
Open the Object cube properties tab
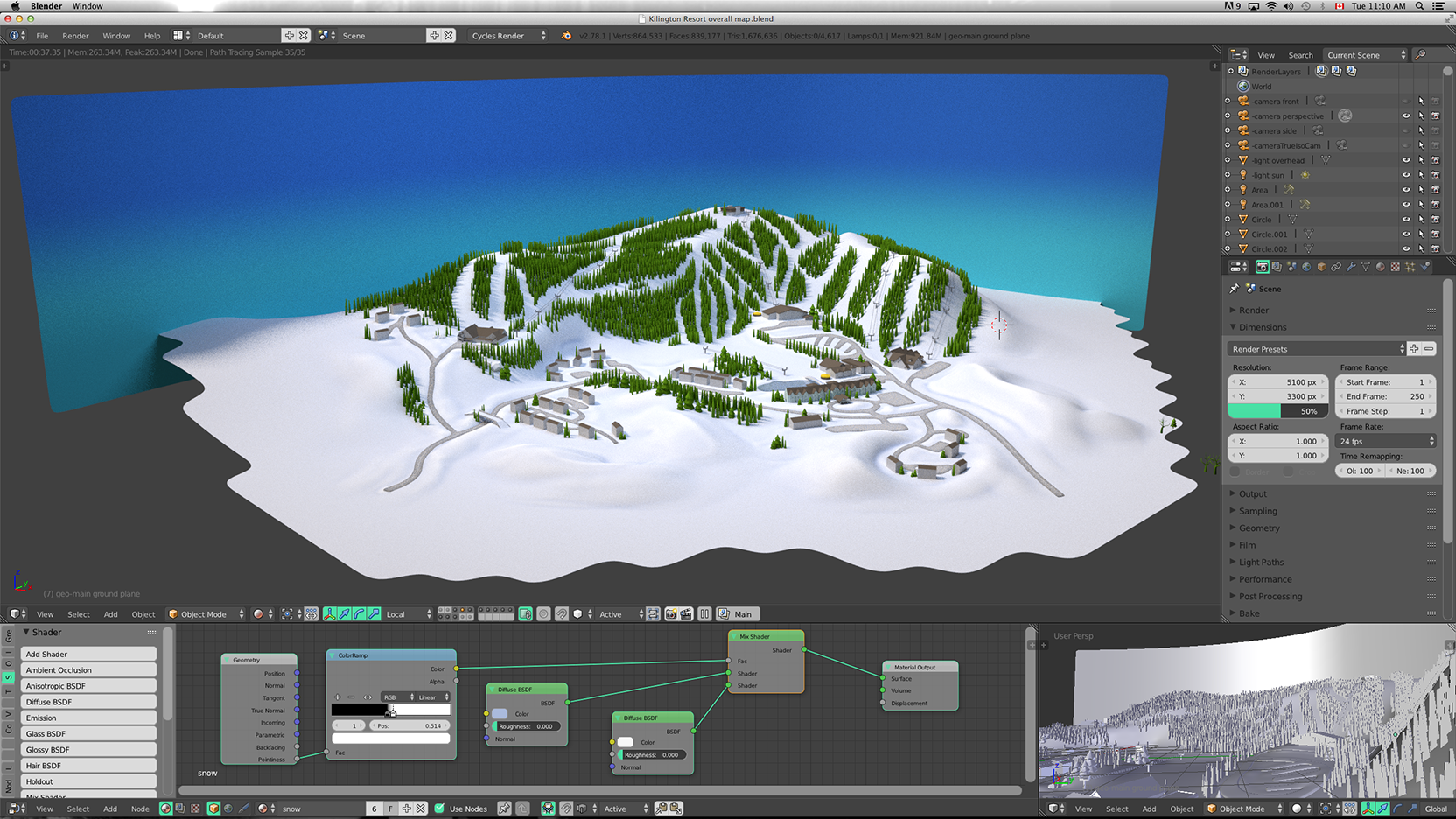coord(1321,267)
